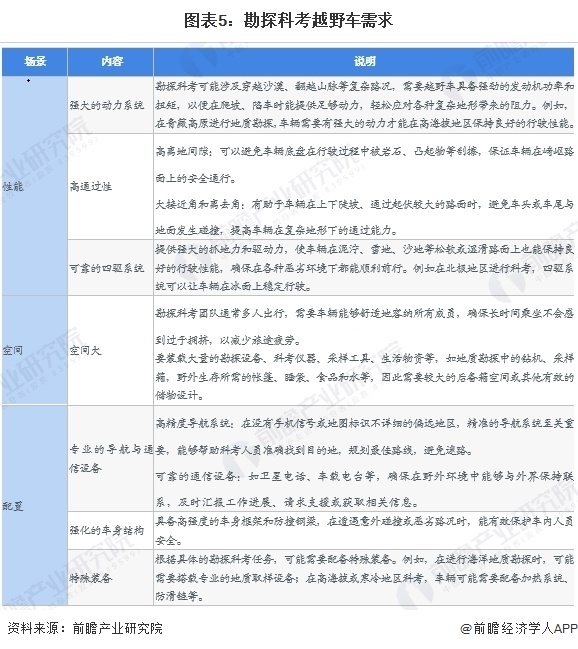The width and height of the screenshot is (578, 649).
Task: Select the 场景 column header
Action: [x=35, y=62]
